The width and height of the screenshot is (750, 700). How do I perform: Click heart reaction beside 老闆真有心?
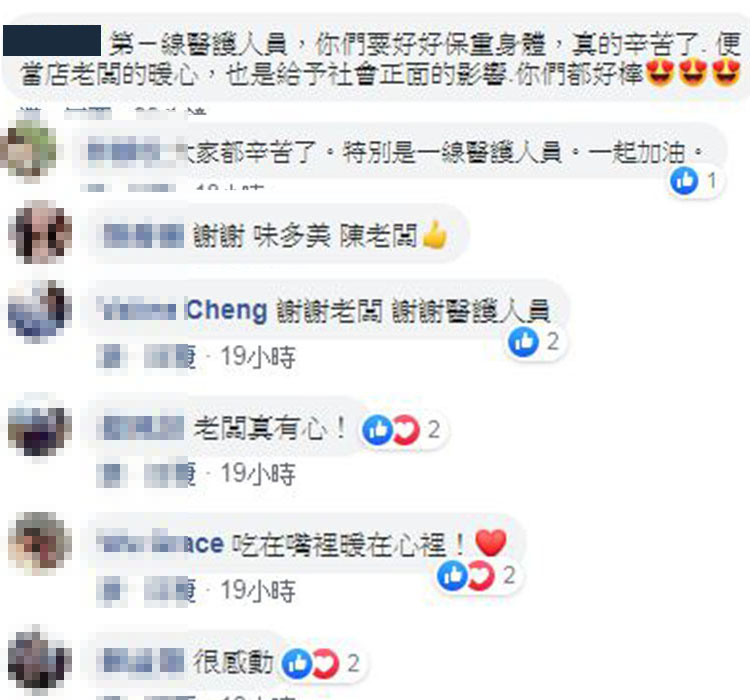coord(406,430)
